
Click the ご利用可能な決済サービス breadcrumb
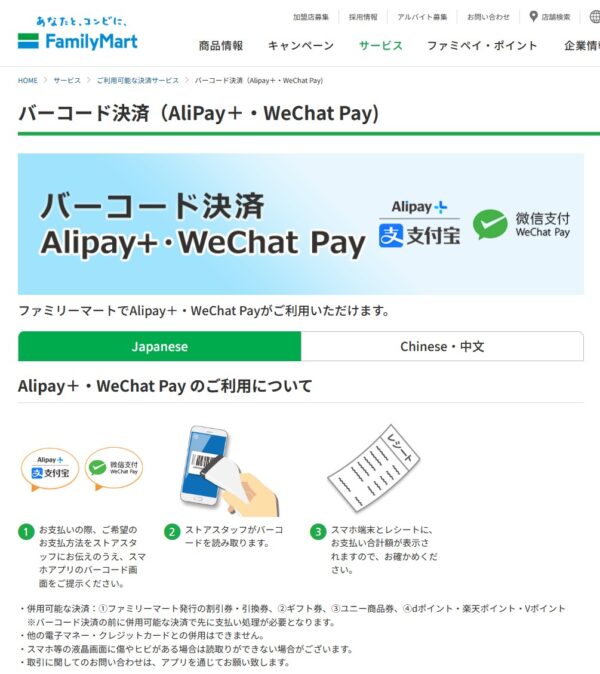(138, 80)
